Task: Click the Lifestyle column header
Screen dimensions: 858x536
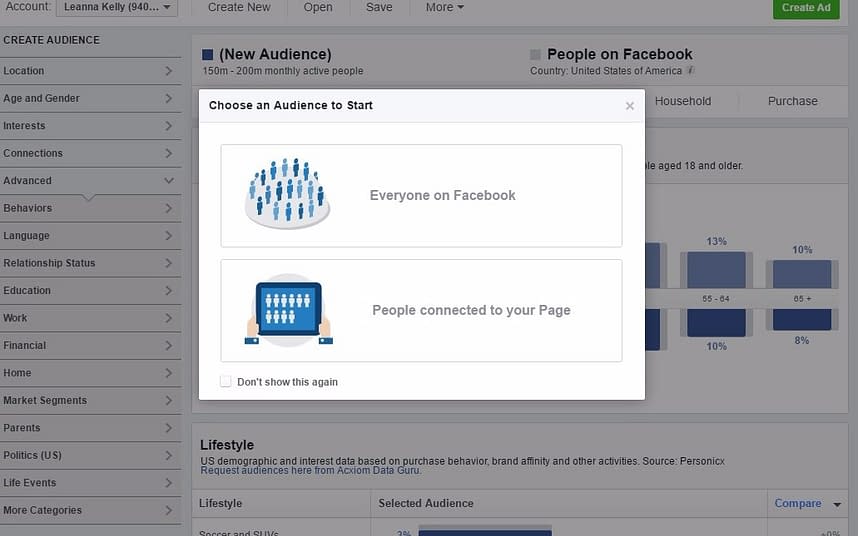Action: pyautogui.click(x=221, y=504)
